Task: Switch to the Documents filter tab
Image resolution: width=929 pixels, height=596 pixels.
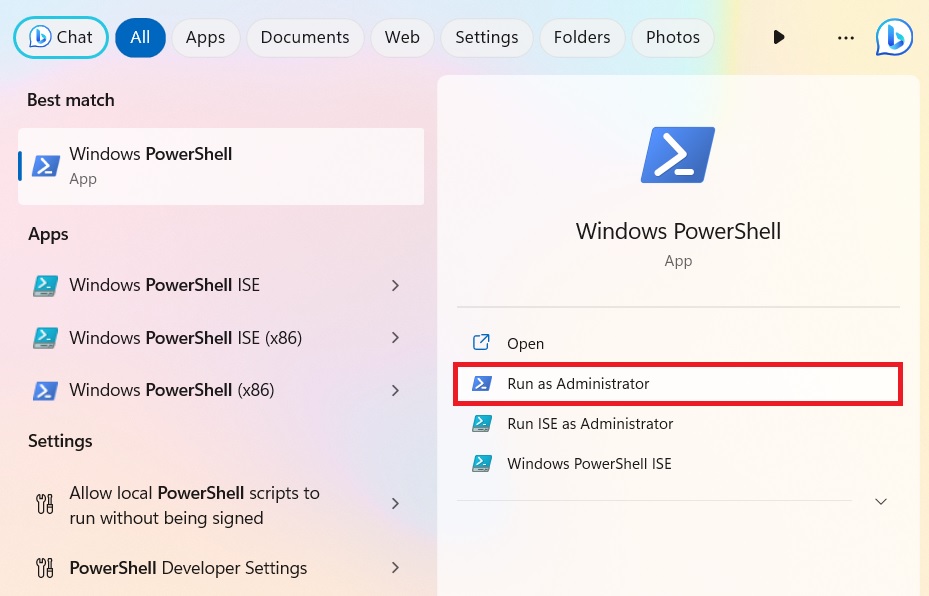Action: coord(304,37)
